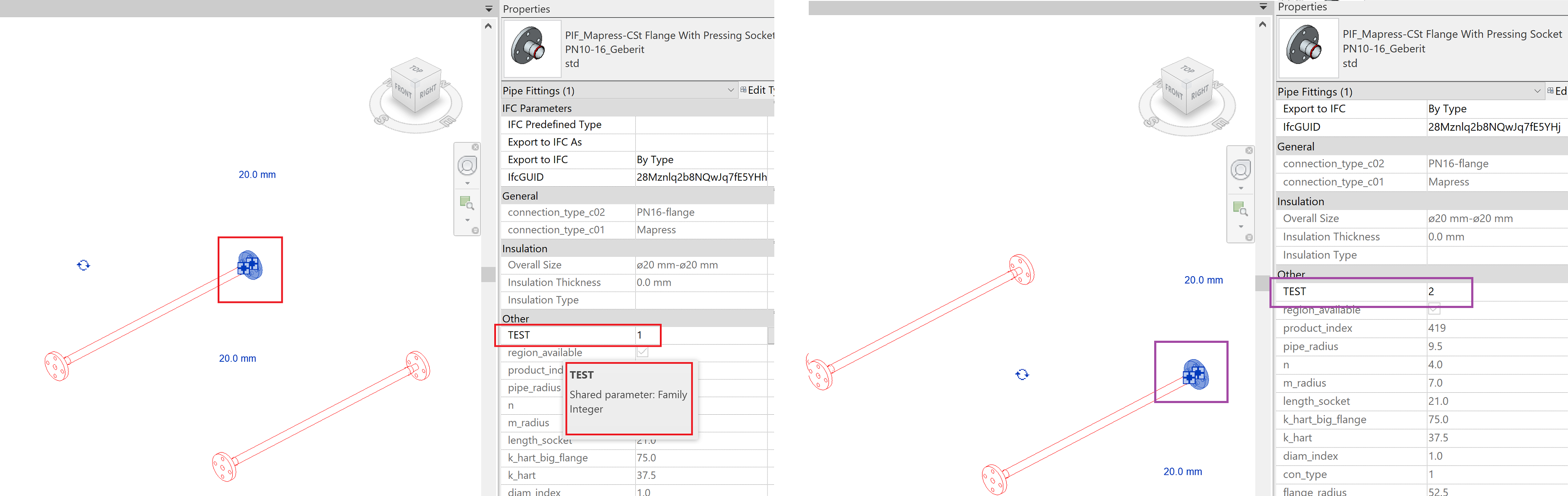Viewport: 1568px width, 496px height.
Task: Click the zoom tool icon on right Navigation Bar
Action: click(x=1241, y=209)
